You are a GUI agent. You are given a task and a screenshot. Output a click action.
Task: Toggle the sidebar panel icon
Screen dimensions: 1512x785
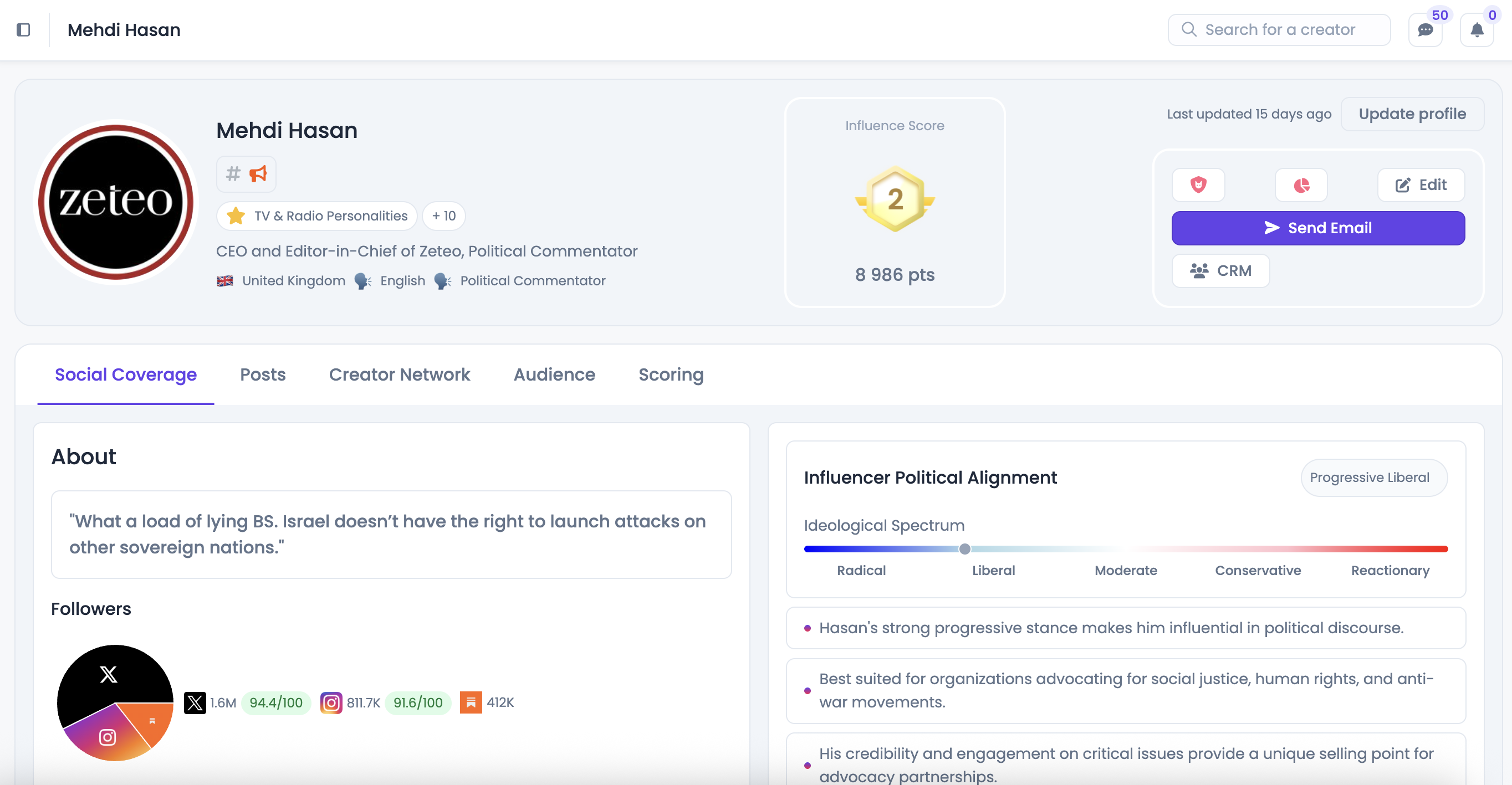(23, 29)
